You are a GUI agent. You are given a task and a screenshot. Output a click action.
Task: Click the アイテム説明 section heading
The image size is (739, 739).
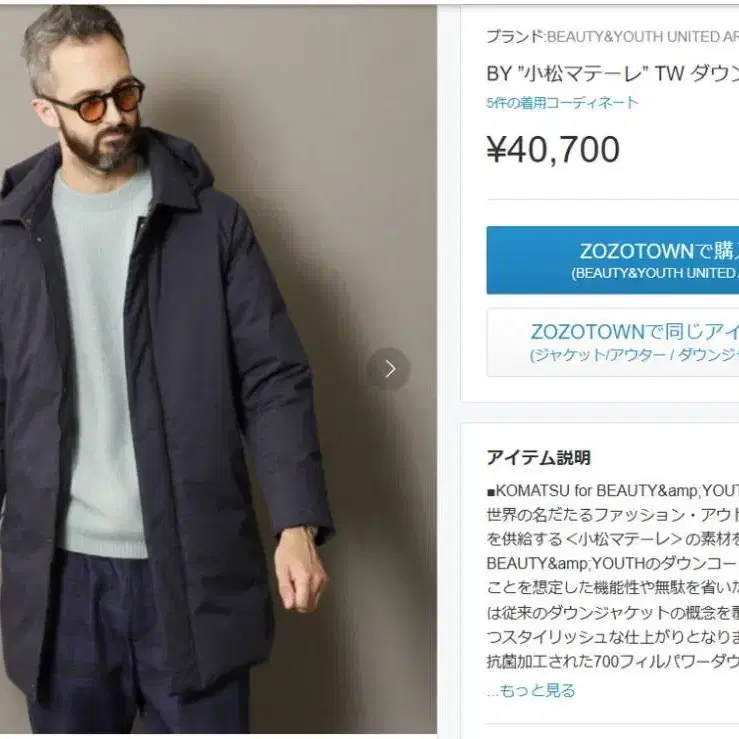(539, 458)
